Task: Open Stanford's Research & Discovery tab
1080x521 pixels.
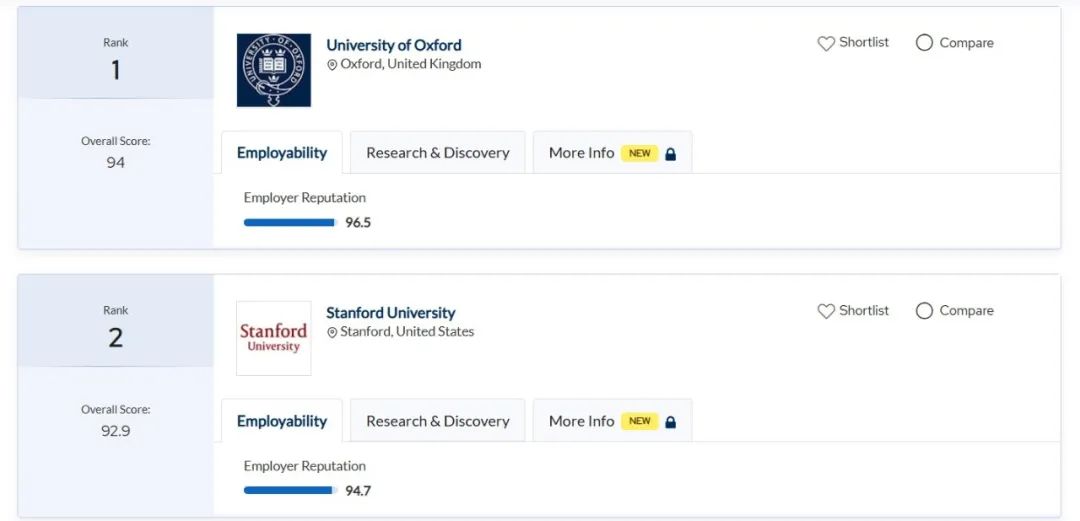Action: (x=437, y=421)
